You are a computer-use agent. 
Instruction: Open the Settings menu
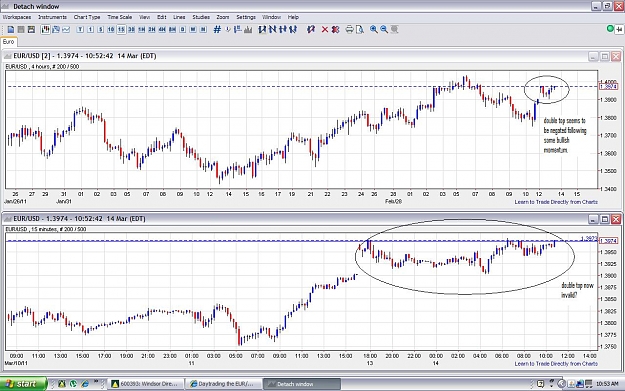click(246, 17)
